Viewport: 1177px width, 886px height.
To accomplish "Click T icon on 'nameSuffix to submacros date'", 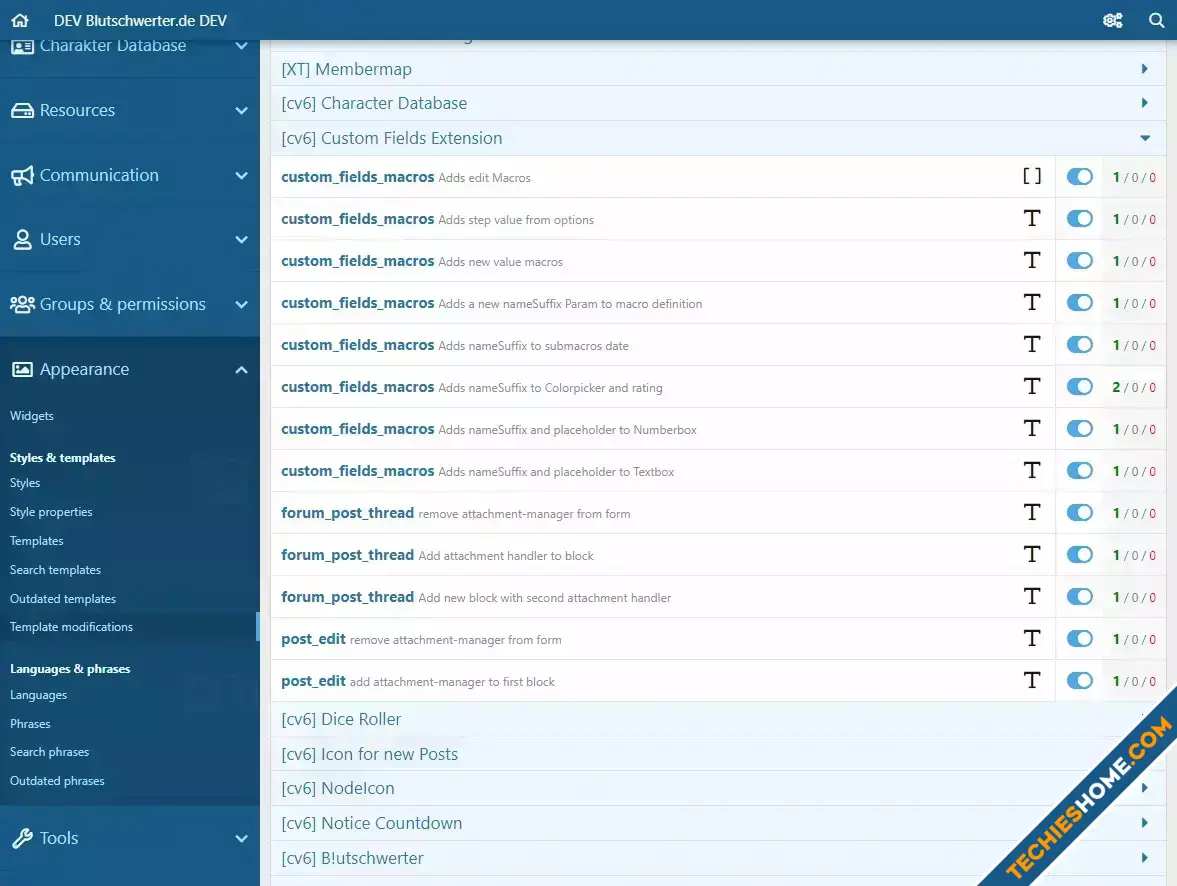I will [x=1032, y=345].
